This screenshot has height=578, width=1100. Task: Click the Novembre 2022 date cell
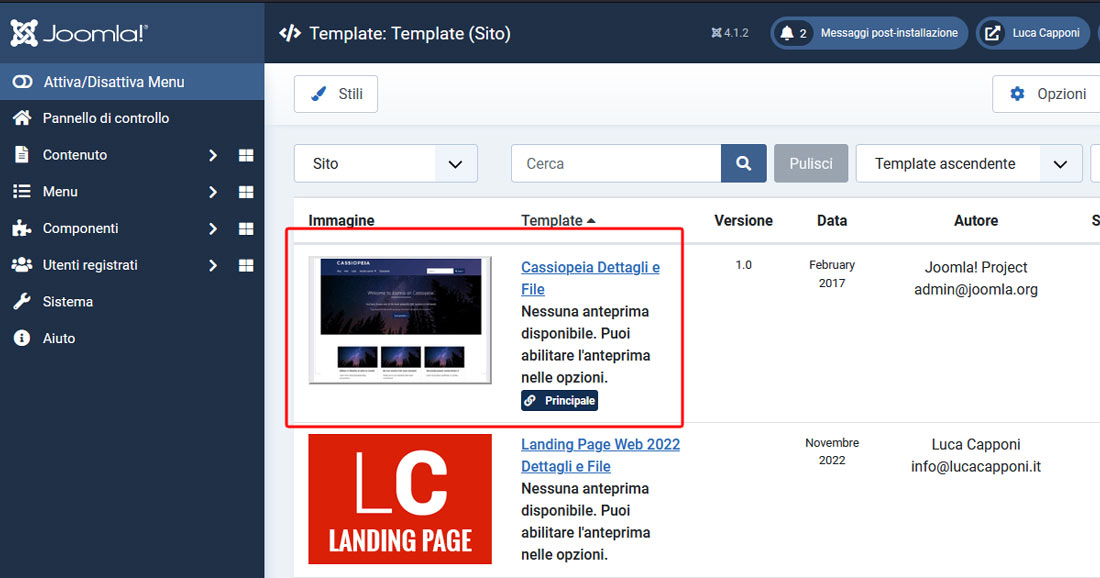click(832, 451)
